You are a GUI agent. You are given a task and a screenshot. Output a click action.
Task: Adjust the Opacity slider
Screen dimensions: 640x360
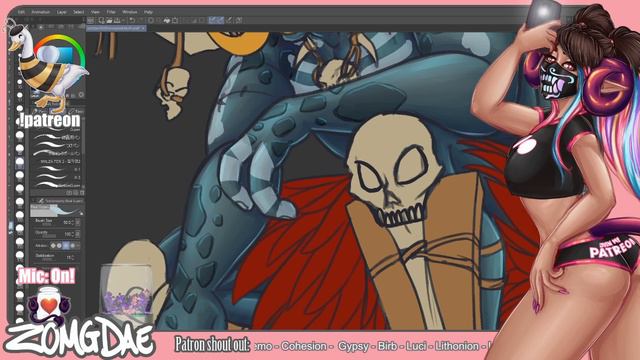[49, 236]
